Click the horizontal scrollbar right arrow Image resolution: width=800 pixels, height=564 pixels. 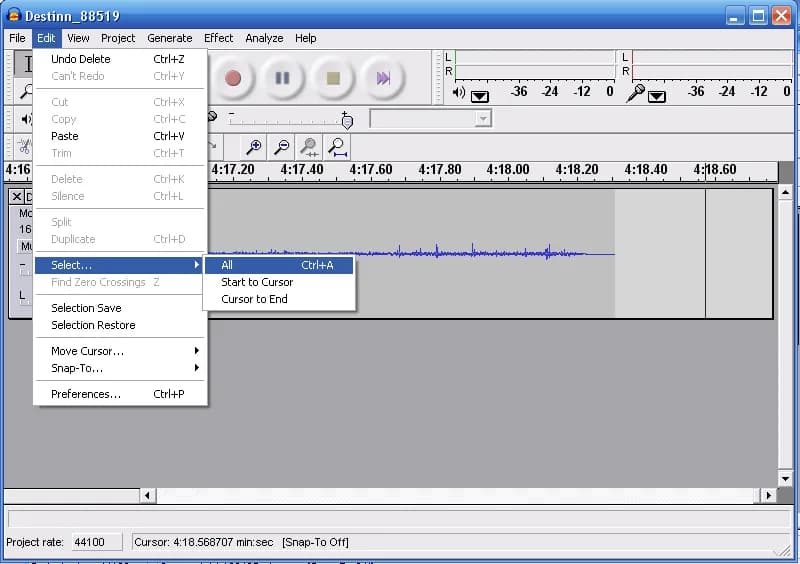point(769,495)
